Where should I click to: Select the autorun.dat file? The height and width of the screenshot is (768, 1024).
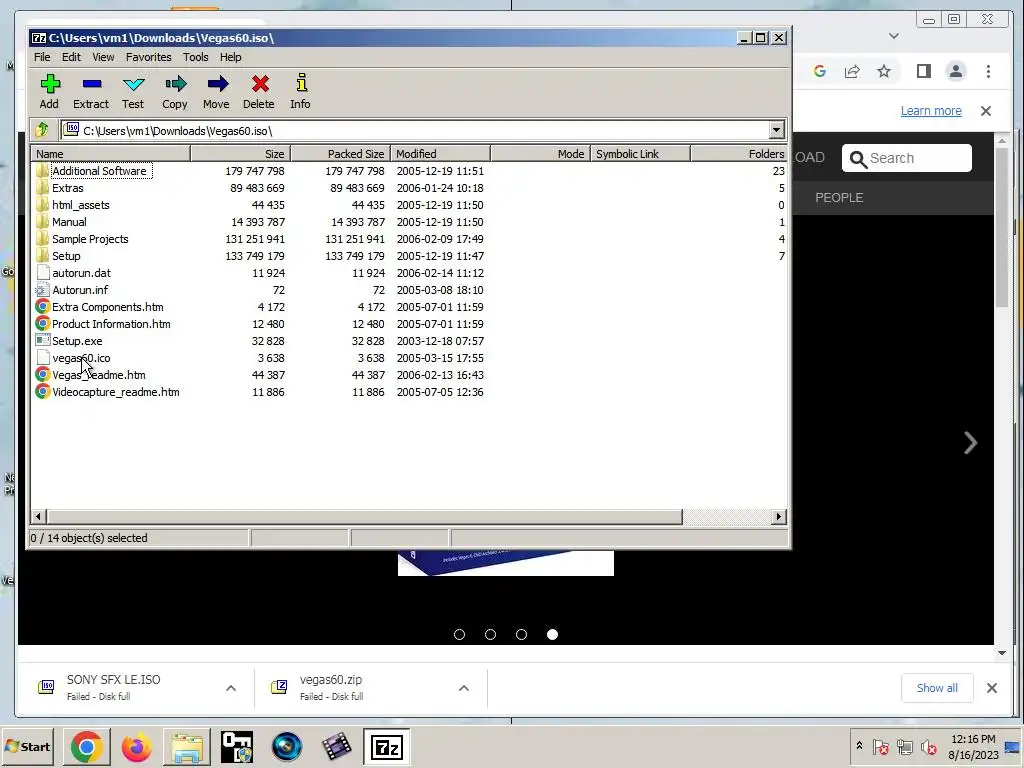pyautogui.click(x=82, y=273)
